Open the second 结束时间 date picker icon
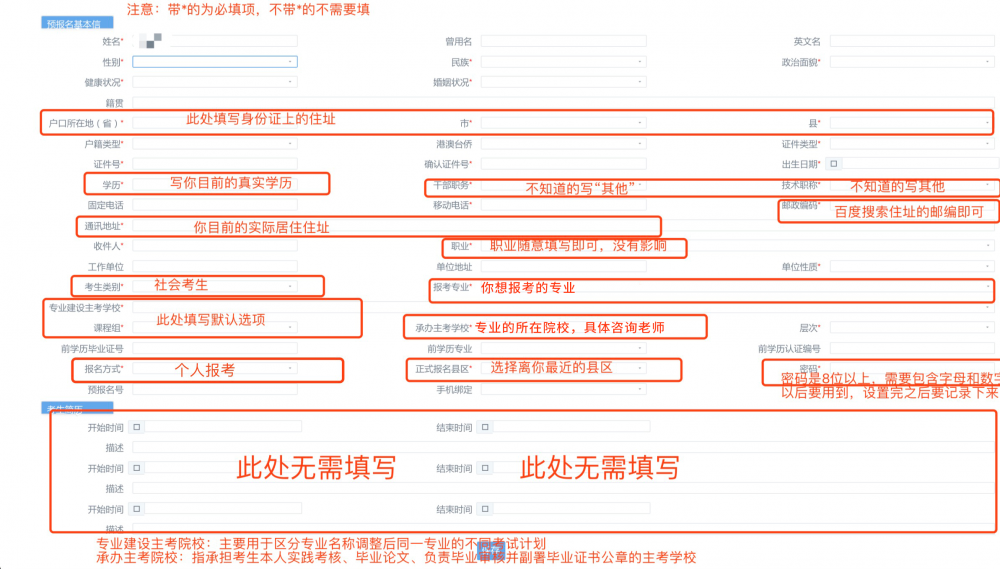The height and width of the screenshot is (569, 1000). [486, 468]
